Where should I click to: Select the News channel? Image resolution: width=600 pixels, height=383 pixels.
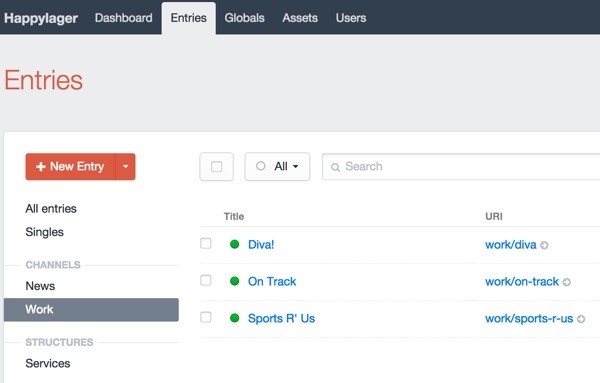click(40, 286)
